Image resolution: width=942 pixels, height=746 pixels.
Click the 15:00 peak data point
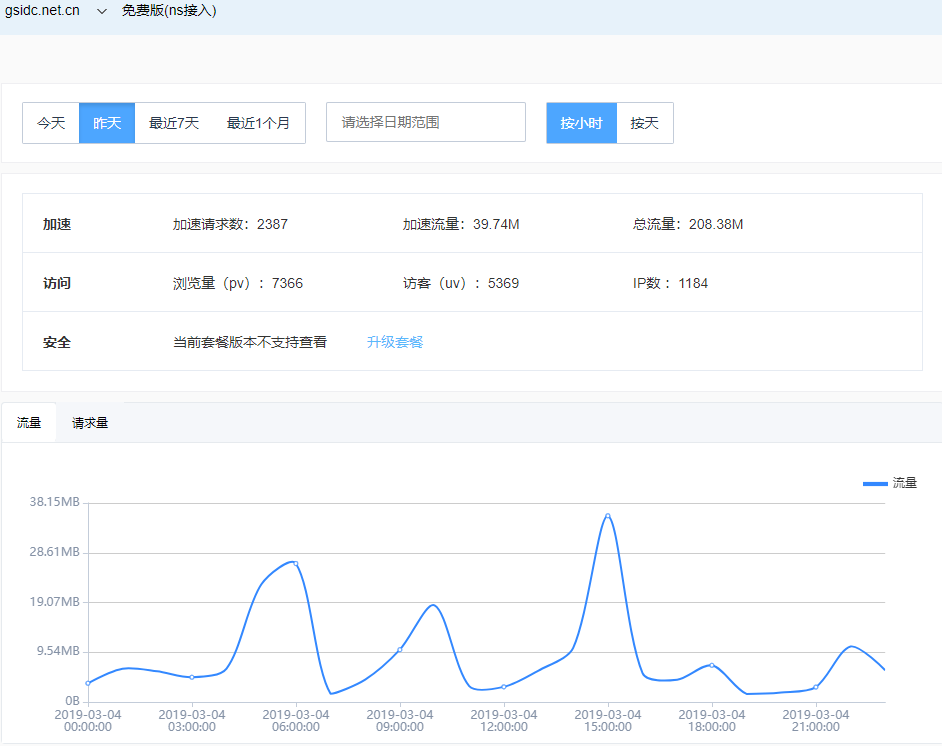(607, 516)
